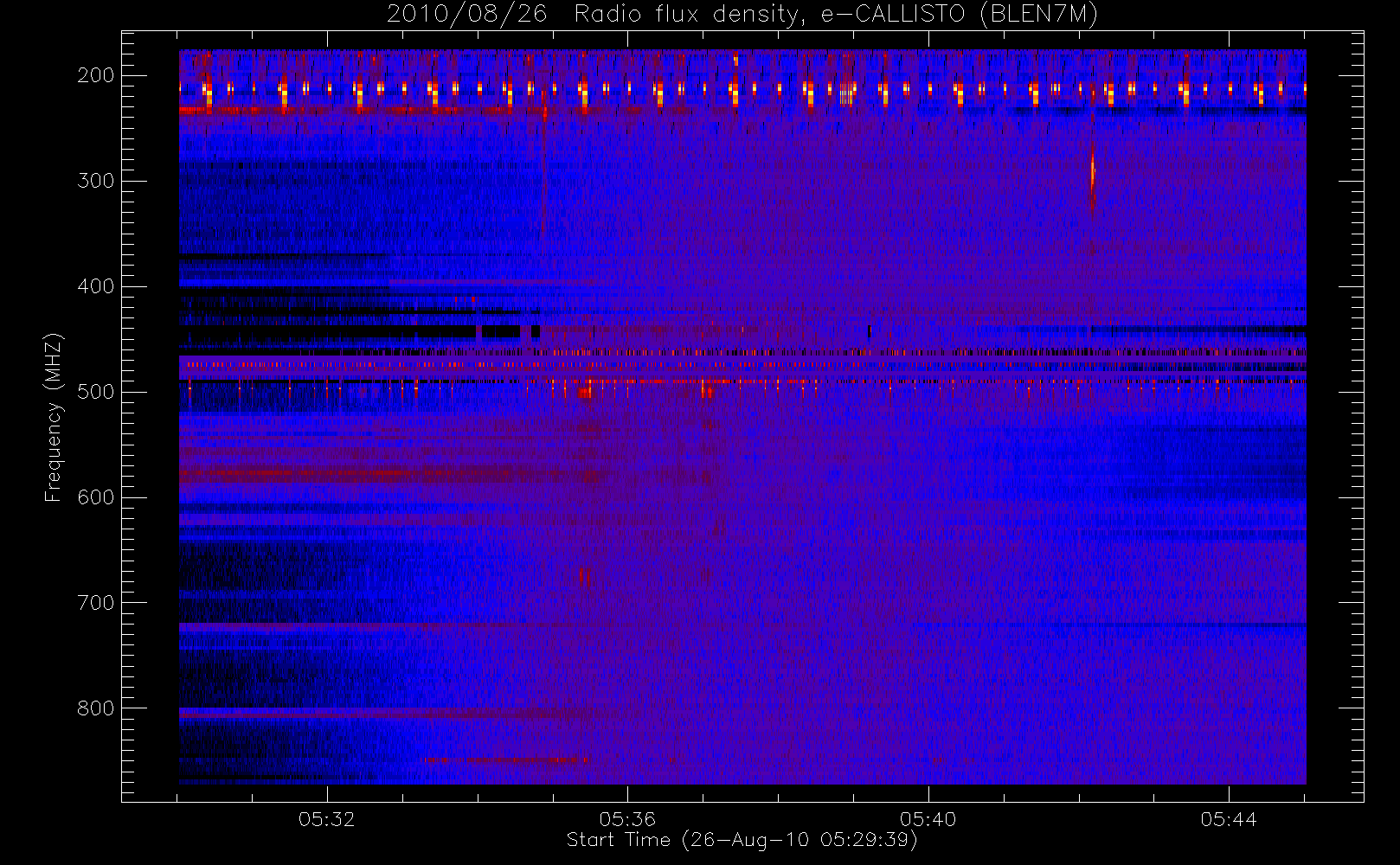
Task: Click the 800 frequency tick label
Action: coord(96,708)
